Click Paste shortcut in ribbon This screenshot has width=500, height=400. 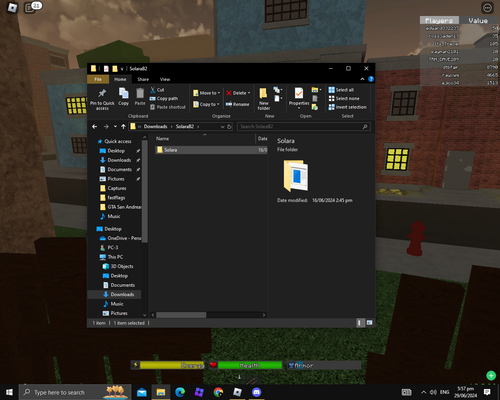[x=168, y=107]
